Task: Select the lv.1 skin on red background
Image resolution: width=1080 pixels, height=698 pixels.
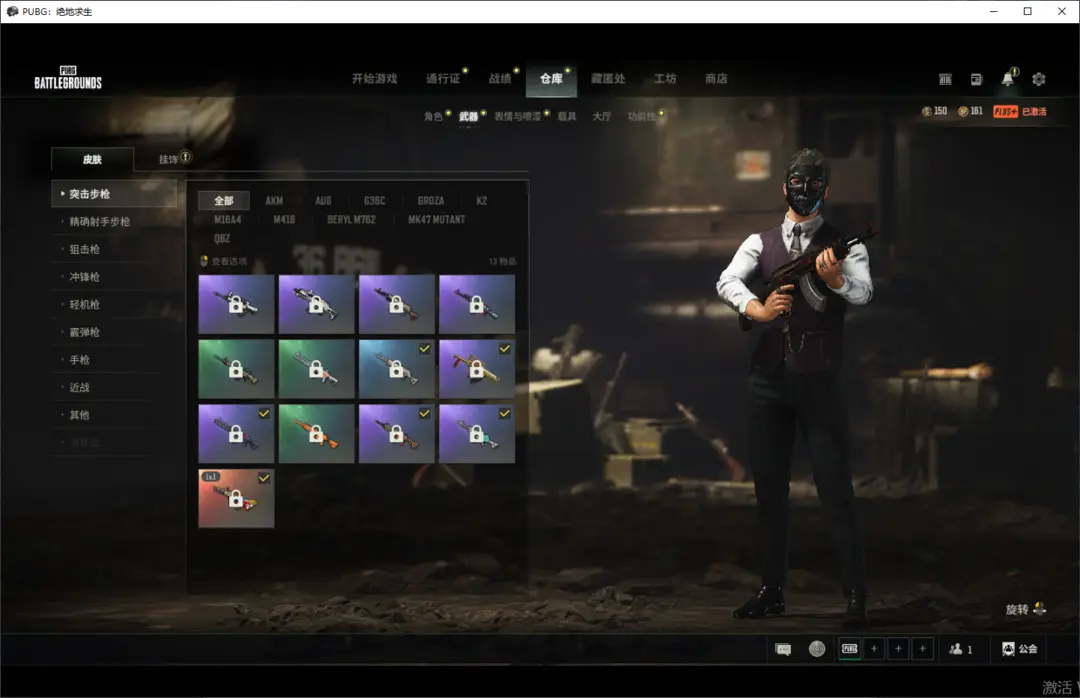Action: click(x=236, y=498)
